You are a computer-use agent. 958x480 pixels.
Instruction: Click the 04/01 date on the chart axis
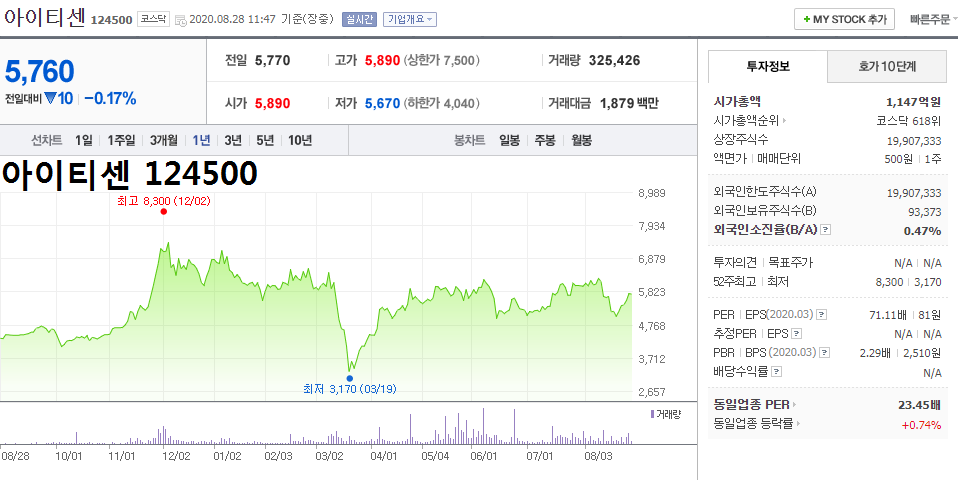point(384,456)
